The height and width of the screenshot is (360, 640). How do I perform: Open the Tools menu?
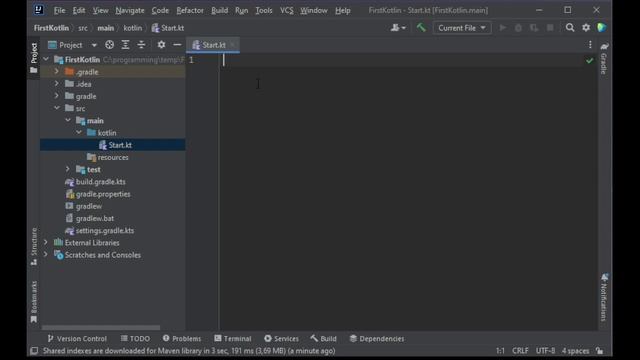tap(264, 10)
